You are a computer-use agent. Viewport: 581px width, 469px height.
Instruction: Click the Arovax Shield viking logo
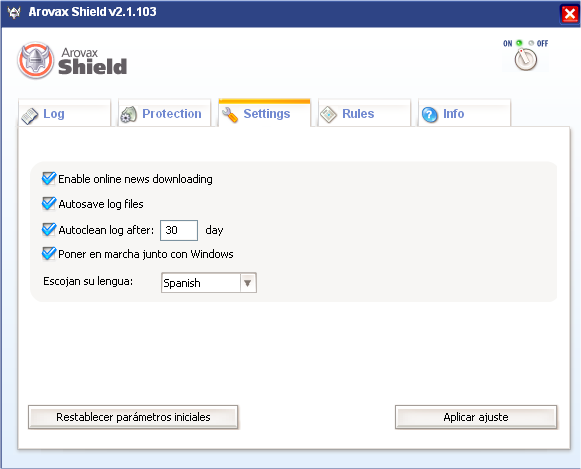pyautogui.click(x=36, y=60)
